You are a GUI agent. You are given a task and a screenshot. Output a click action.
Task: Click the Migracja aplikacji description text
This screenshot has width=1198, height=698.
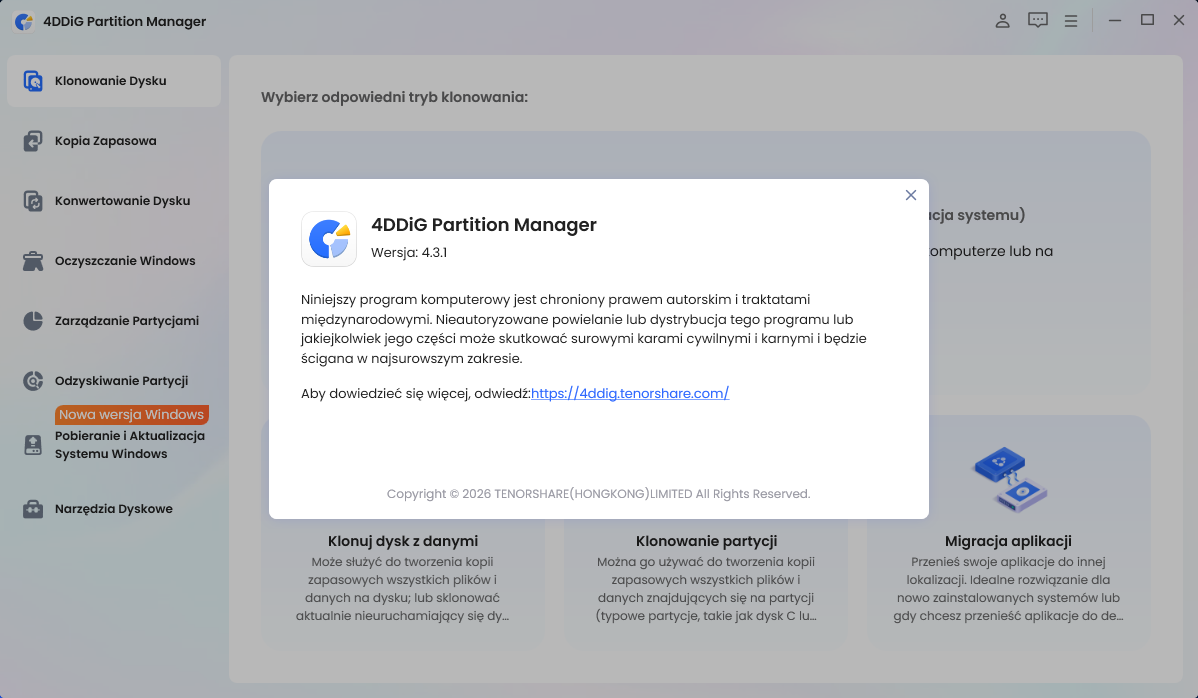point(1009,589)
